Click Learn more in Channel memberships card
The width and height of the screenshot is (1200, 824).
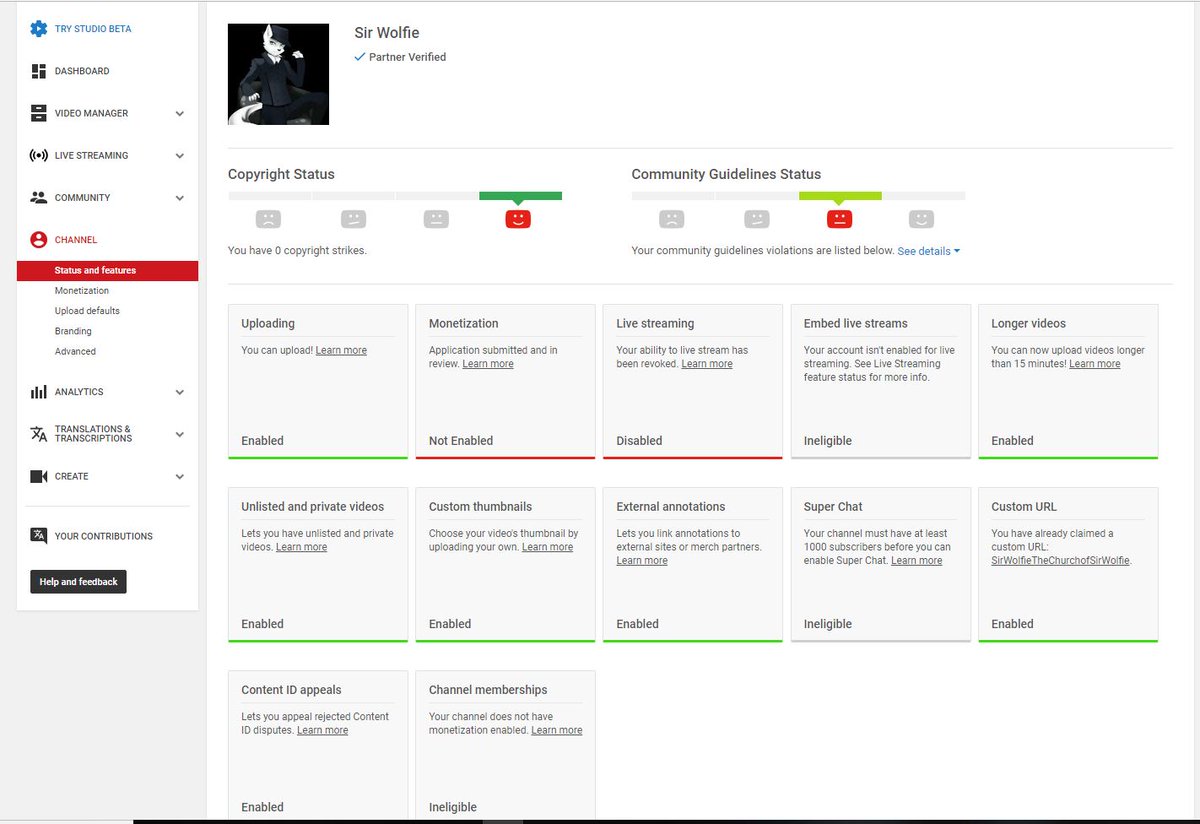557,730
